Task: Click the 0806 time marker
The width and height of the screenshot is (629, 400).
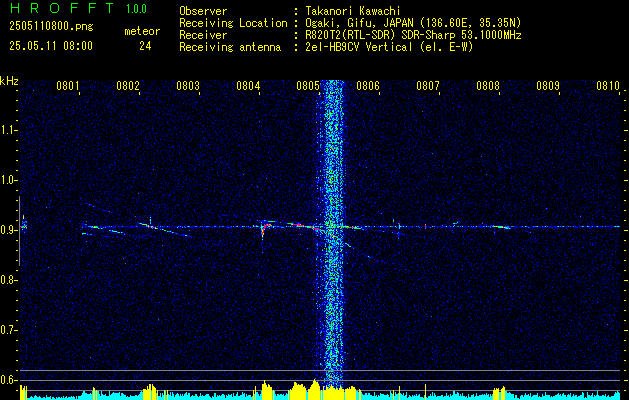Action: click(x=368, y=86)
